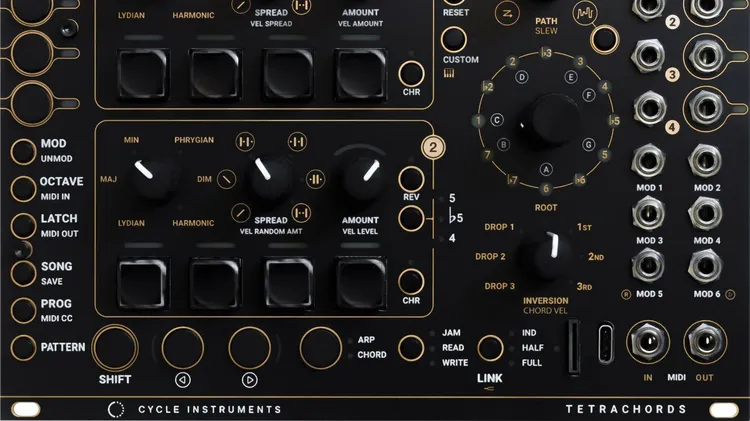The image size is (750, 421).
Task: Click the AMOUNT knob in section 2
Action: [x=361, y=177]
